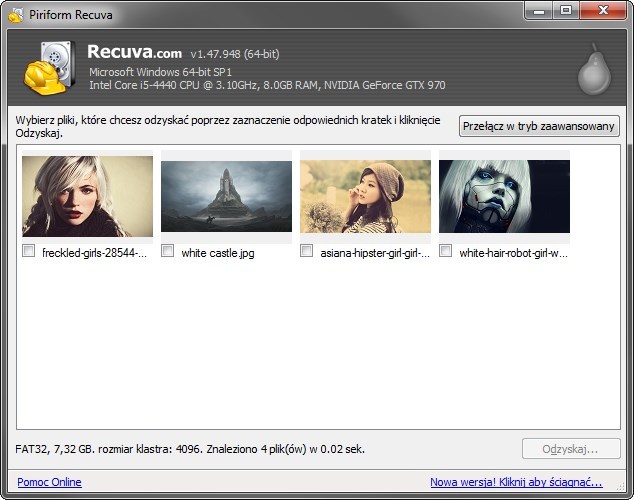Enable the white-hair-robot-girl file checkbox
Image resolution: width=634 pixels, height=500 pixels.
pos(446,251)
